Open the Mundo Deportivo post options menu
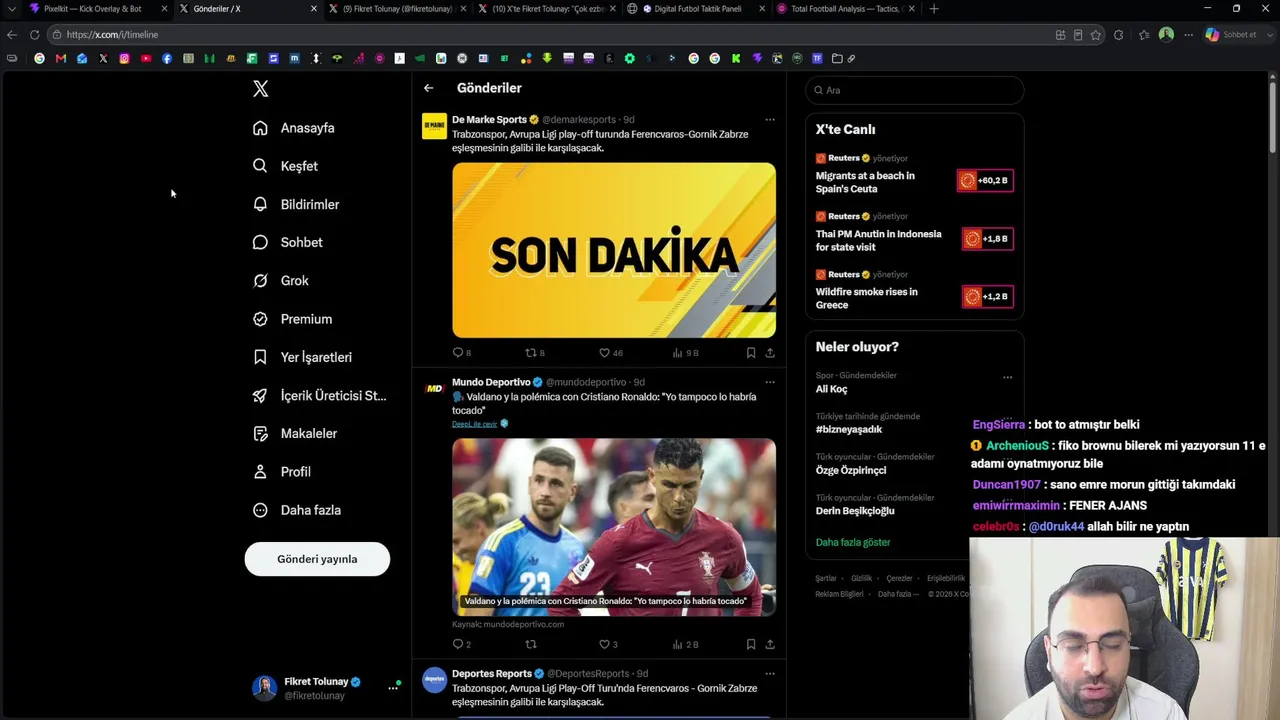 770,382
